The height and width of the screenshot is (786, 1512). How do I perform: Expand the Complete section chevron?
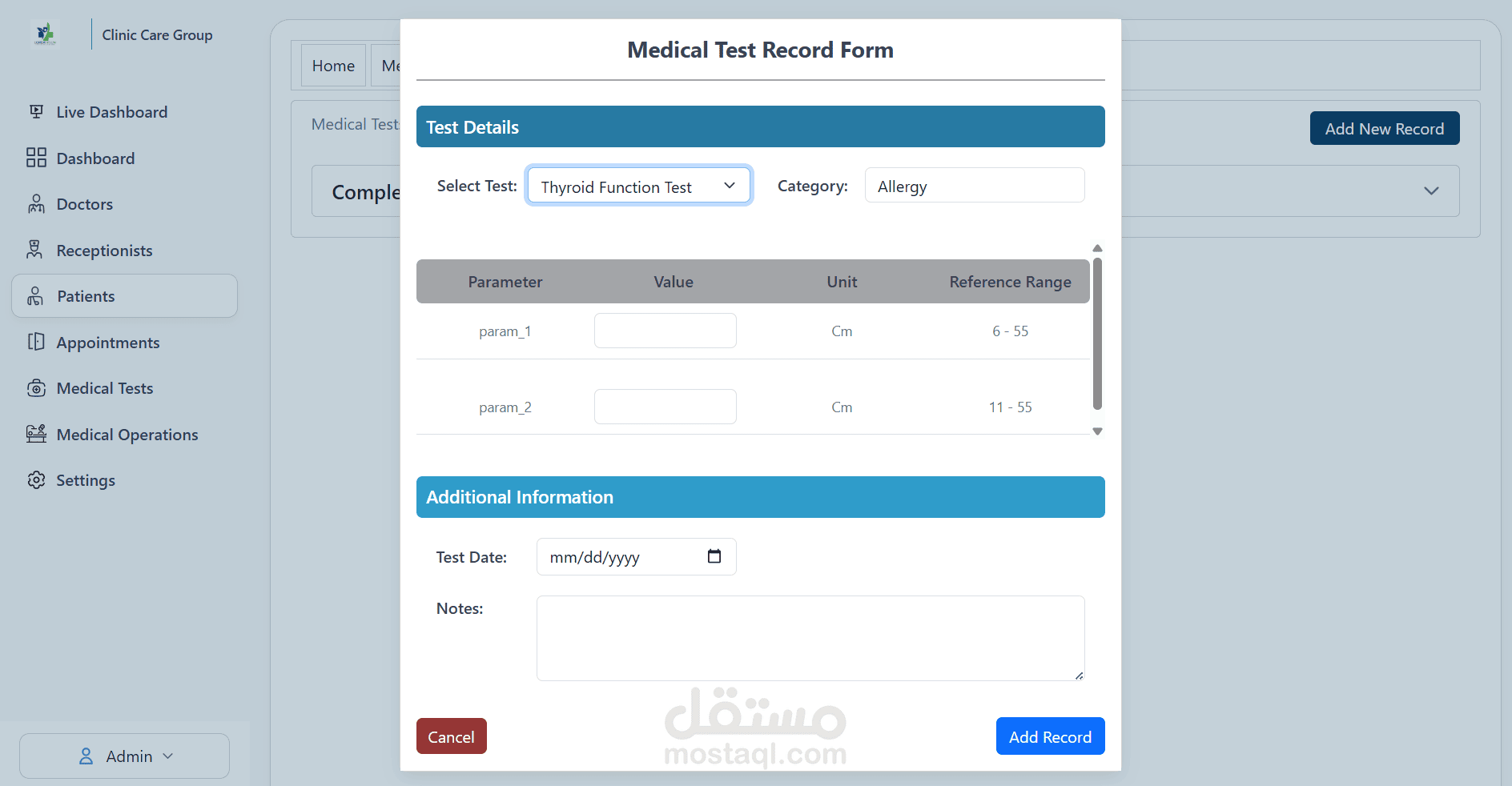(x=1431, y=191)
